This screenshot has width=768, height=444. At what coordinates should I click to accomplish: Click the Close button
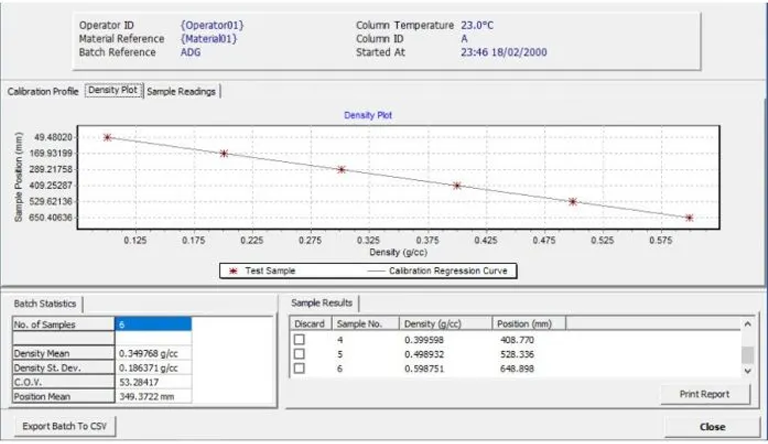[712, 426]
